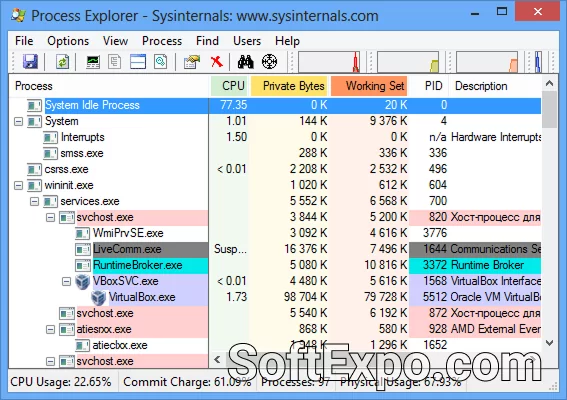Image resolution: width=567 pixels, height=400 pixels.
Task: Open the Help menu
Action: (287, 41)
